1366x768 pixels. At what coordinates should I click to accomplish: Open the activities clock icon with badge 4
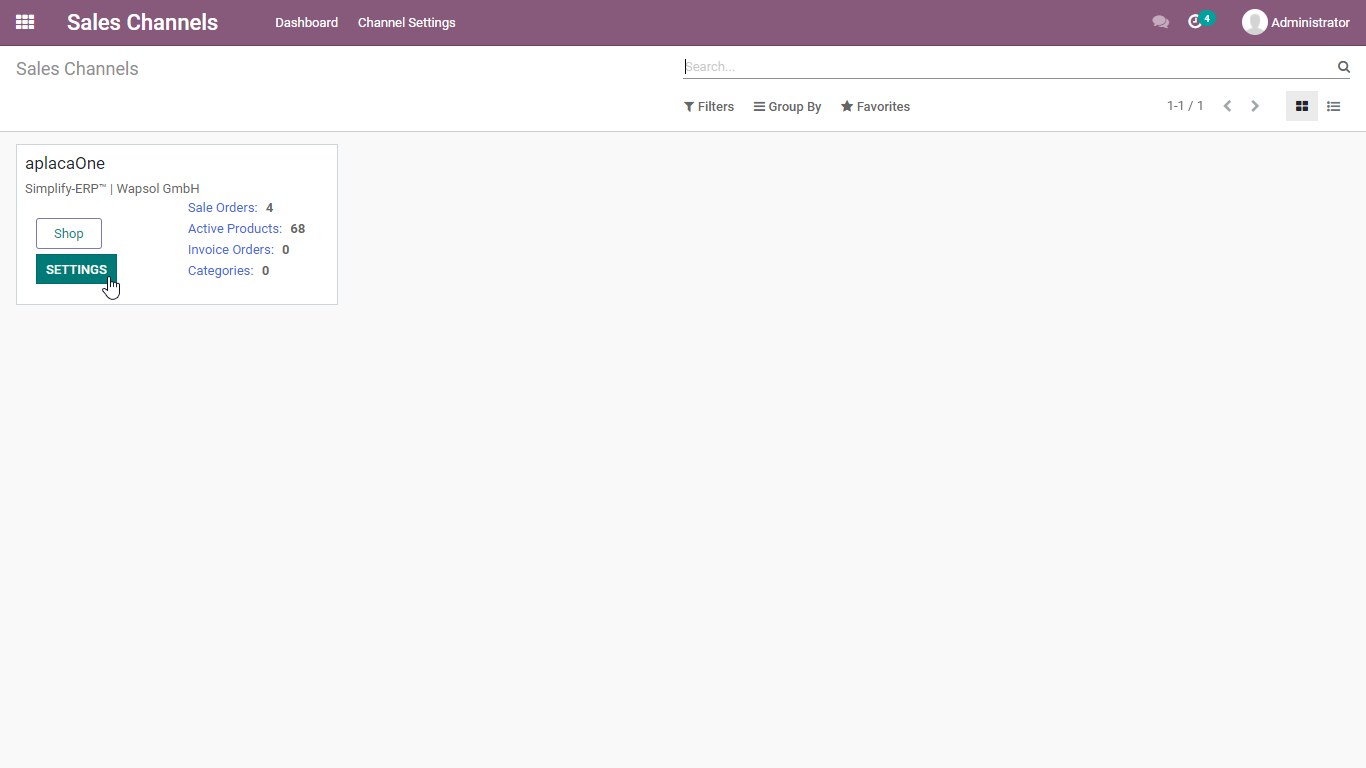pyautogui.click(x=1200, y=20)
